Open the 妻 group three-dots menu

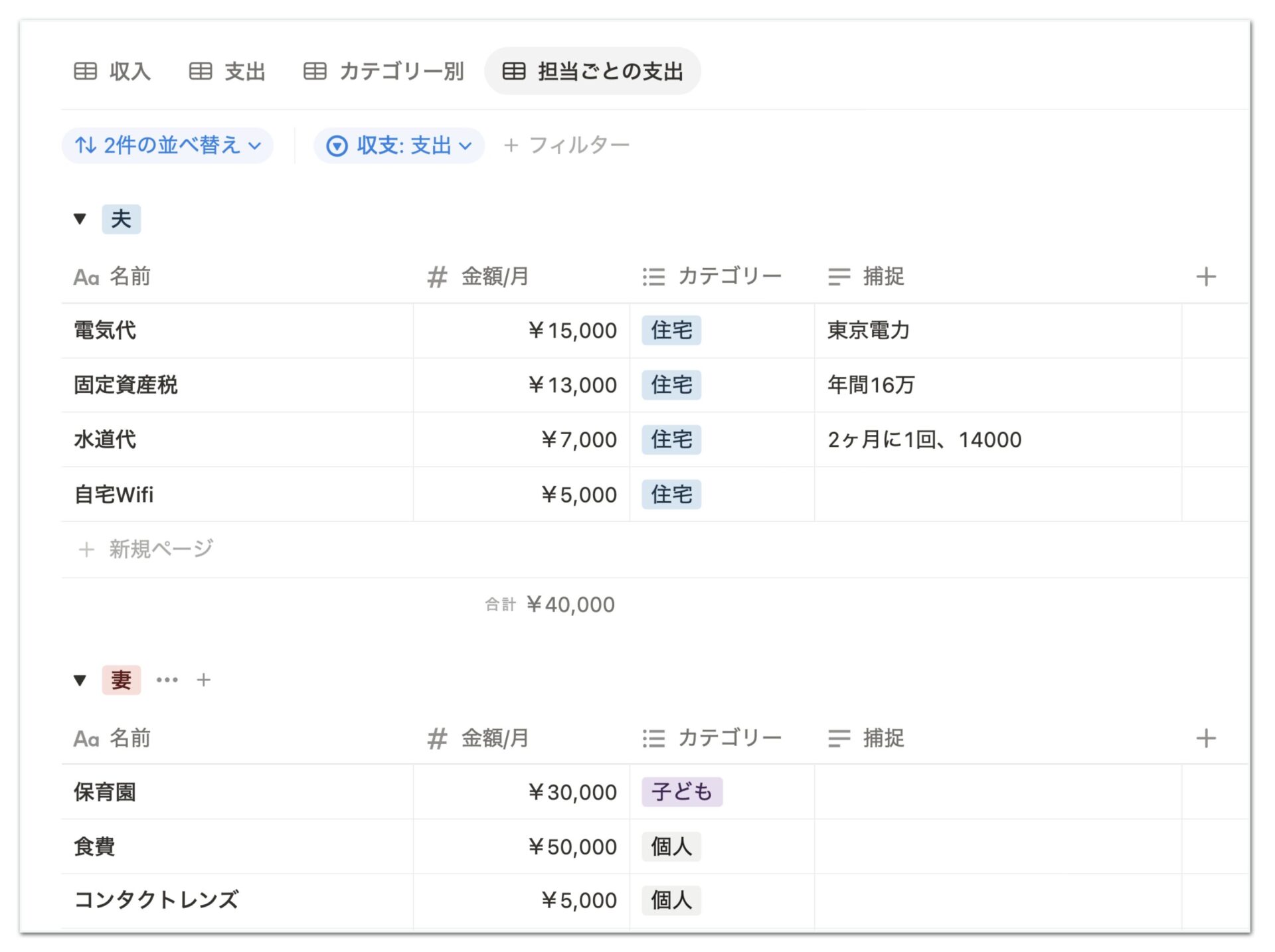pos(167,680)
